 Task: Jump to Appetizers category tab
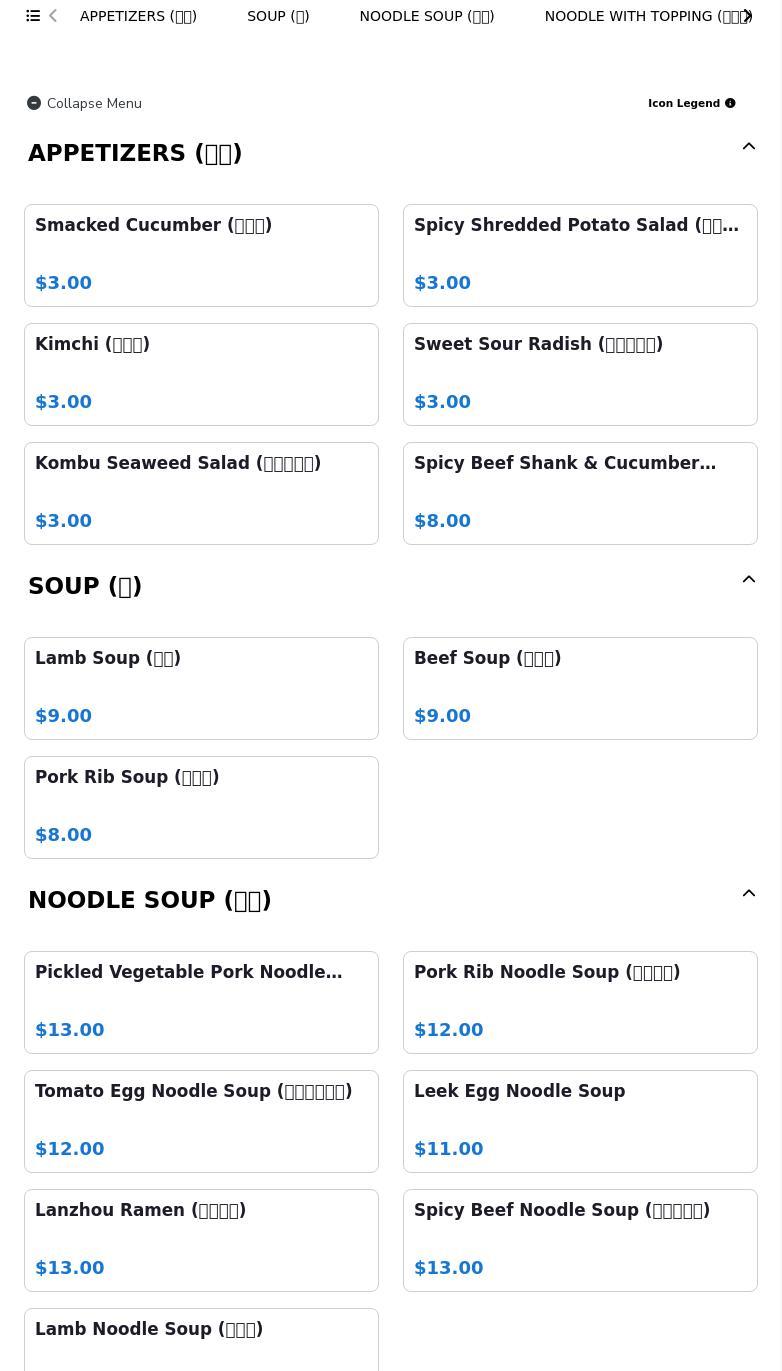pyautogui.click(x=138, y=16)
